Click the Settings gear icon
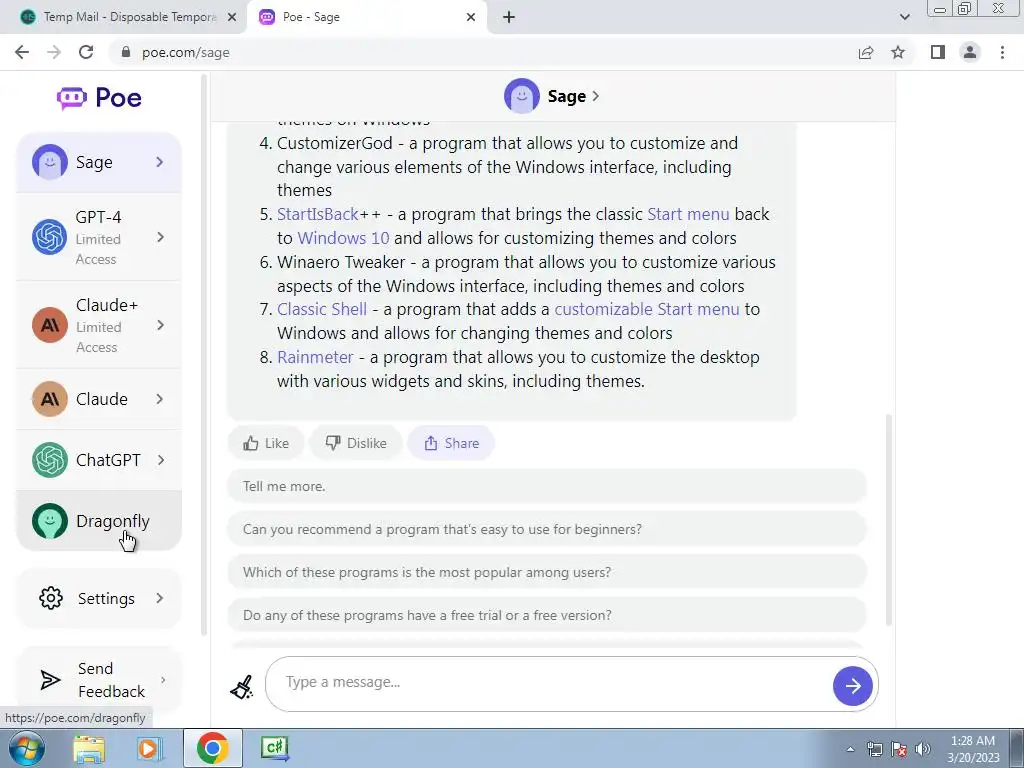This screenshot has height=768, width=1024. click(x=51, y=598)
